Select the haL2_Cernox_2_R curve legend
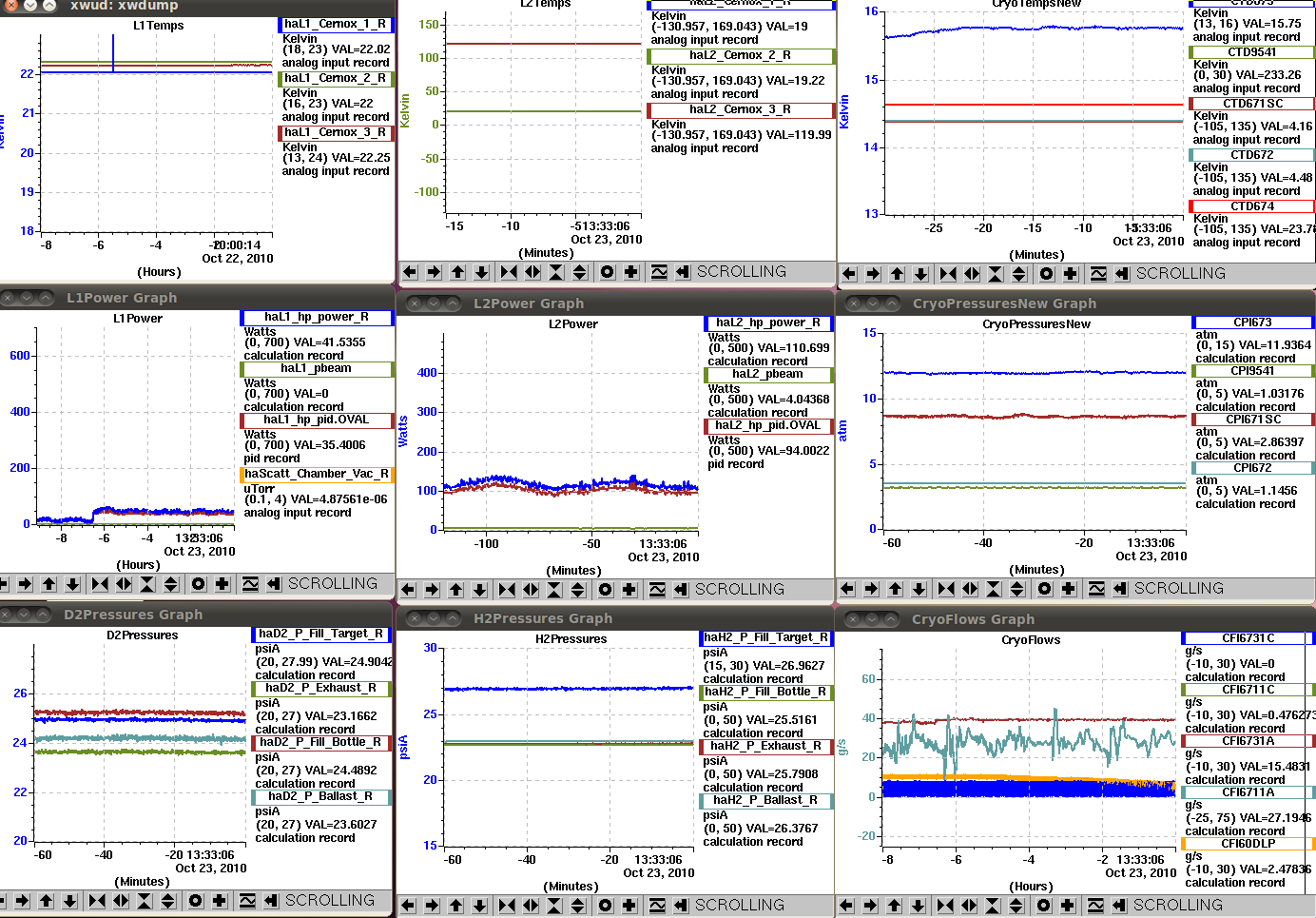The width and height of the screenshot is (1316, 918). point(741,55)
